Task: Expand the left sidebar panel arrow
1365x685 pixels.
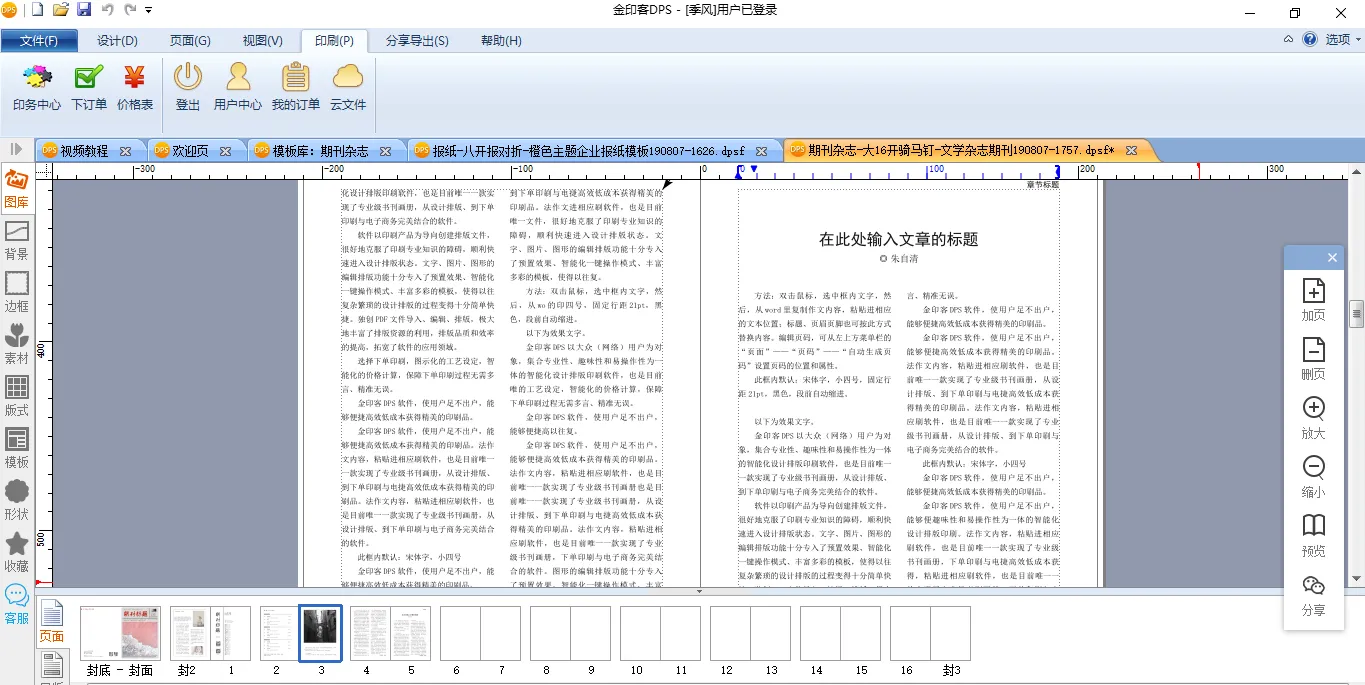Action: (x=16, y=149)
